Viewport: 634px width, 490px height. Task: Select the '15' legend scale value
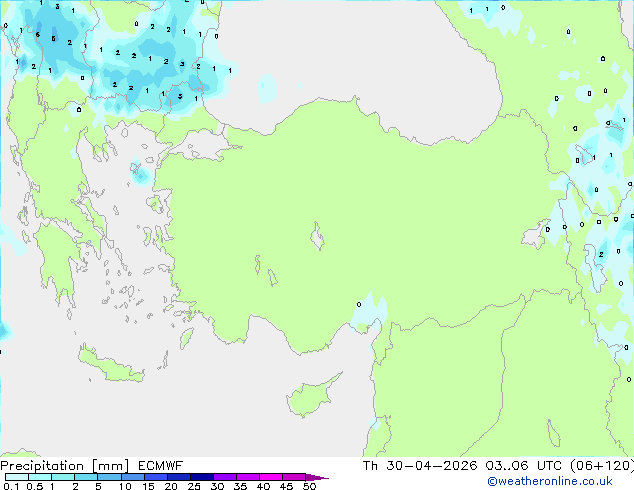pos(148,486)
